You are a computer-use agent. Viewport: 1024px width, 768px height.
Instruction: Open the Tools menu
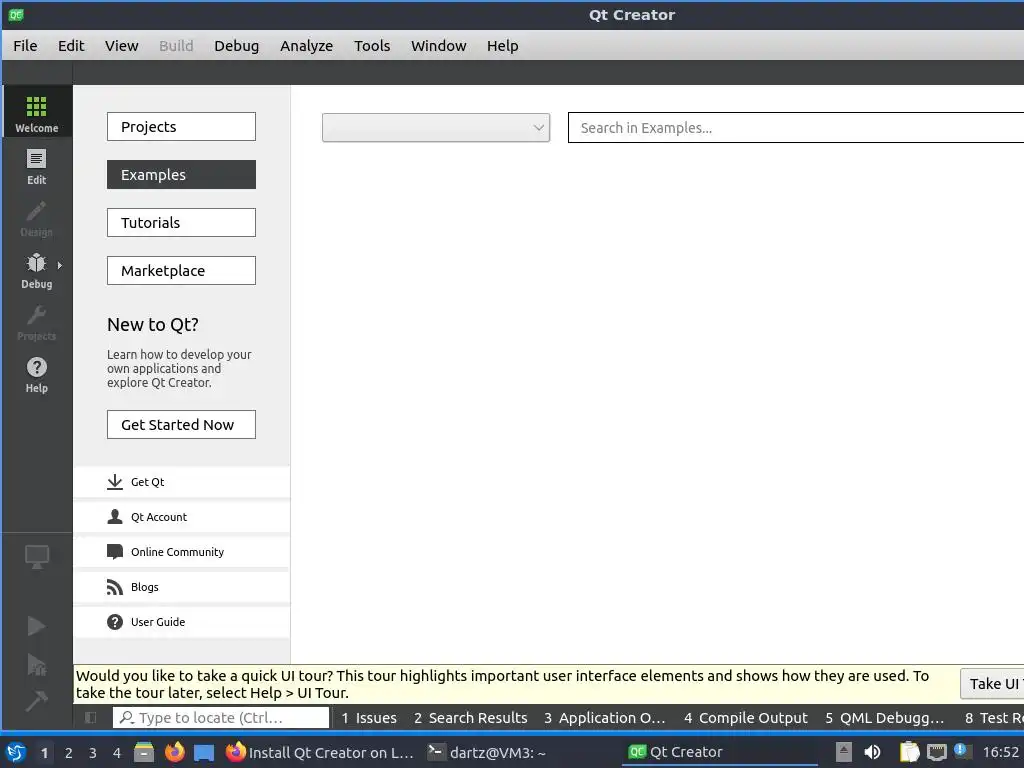tap(372, 46)
